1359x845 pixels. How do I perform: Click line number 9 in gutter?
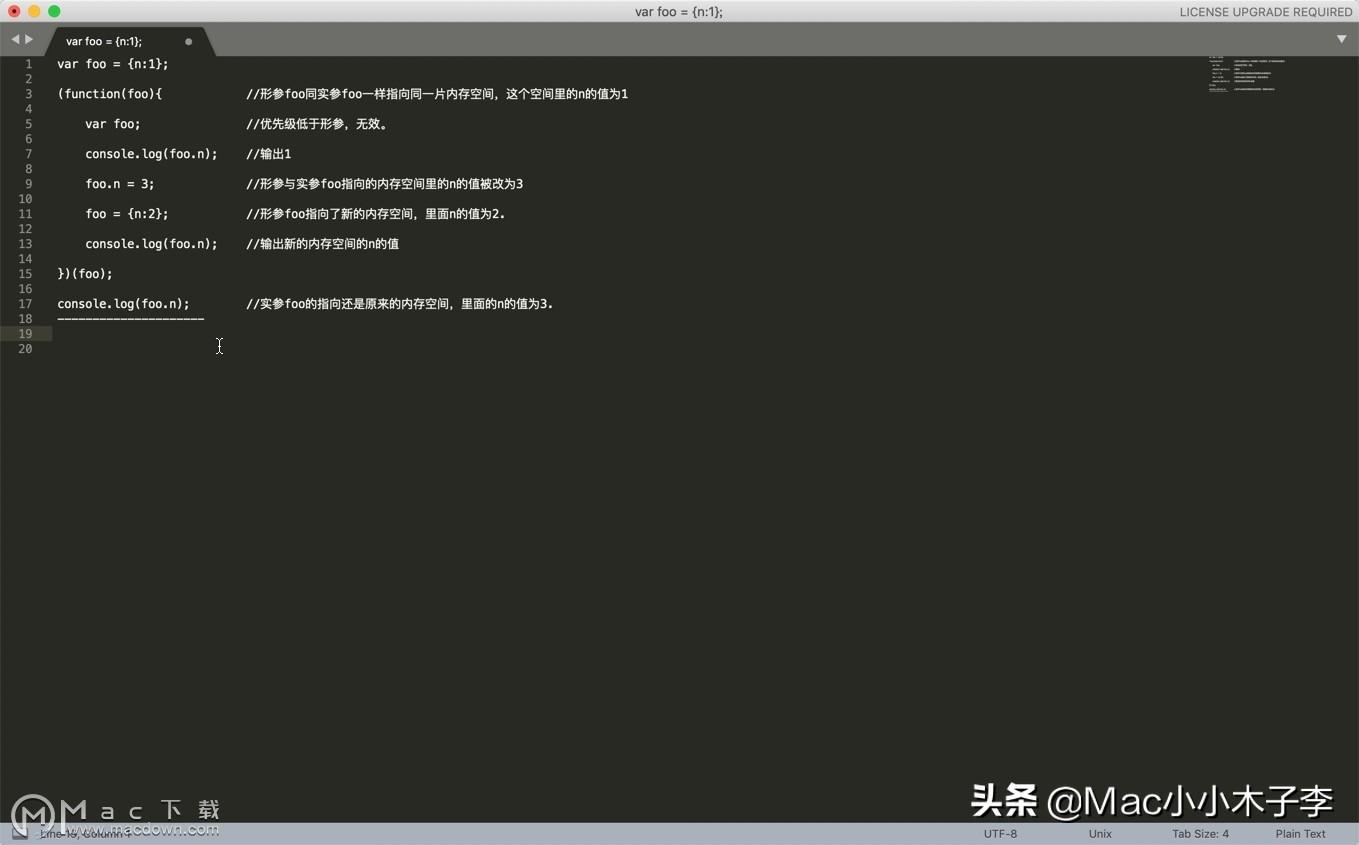pyautogui.click(x=28, y=184)
